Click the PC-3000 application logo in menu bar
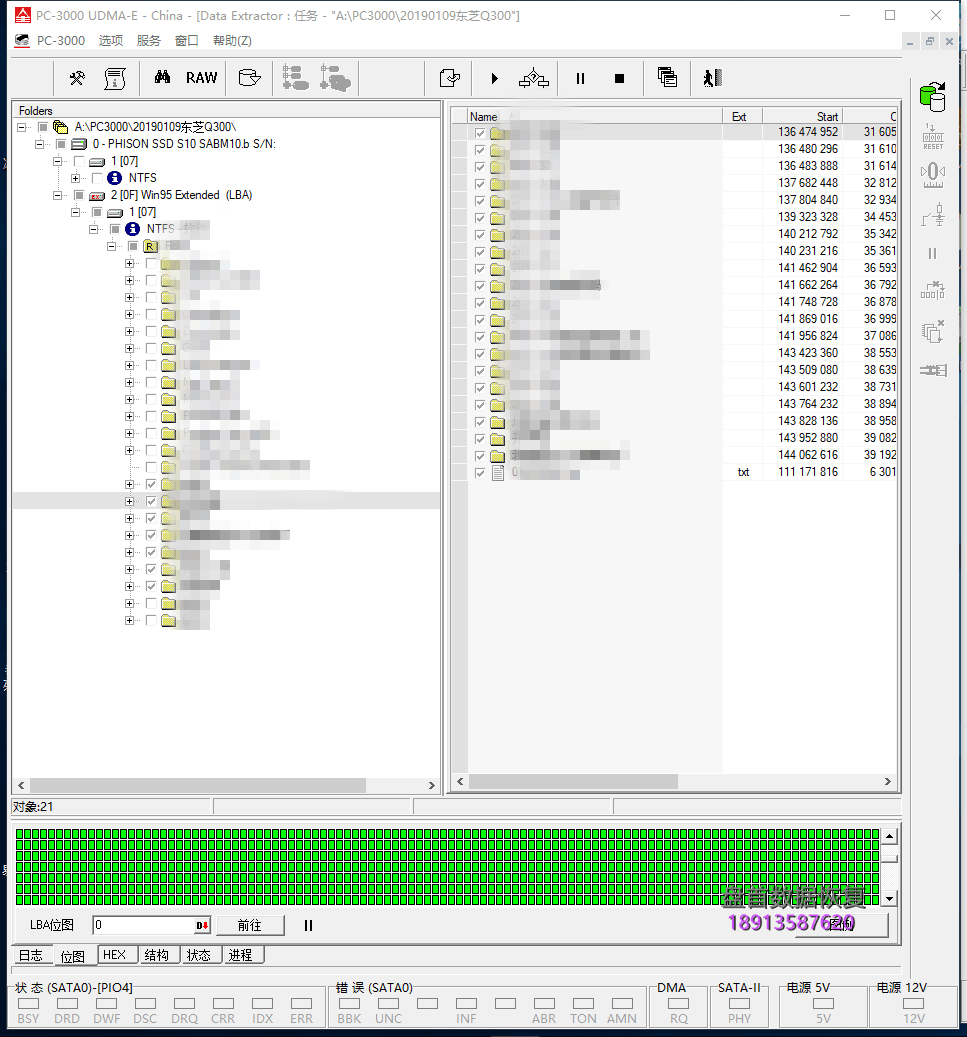This screenshot has height=1037, width=967. tap(22, 40)
